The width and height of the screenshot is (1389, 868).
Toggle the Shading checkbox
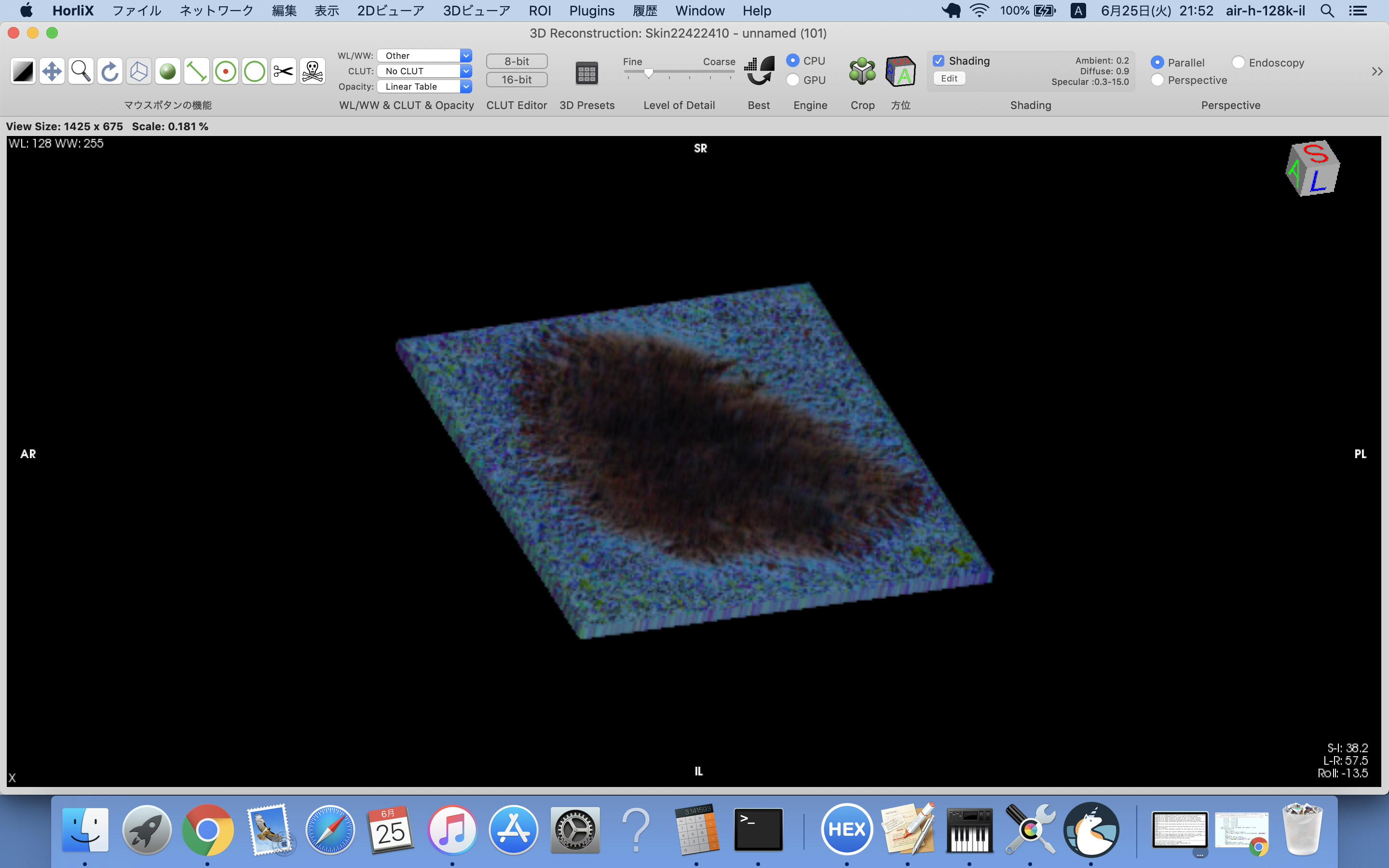(x=939, y=61)
